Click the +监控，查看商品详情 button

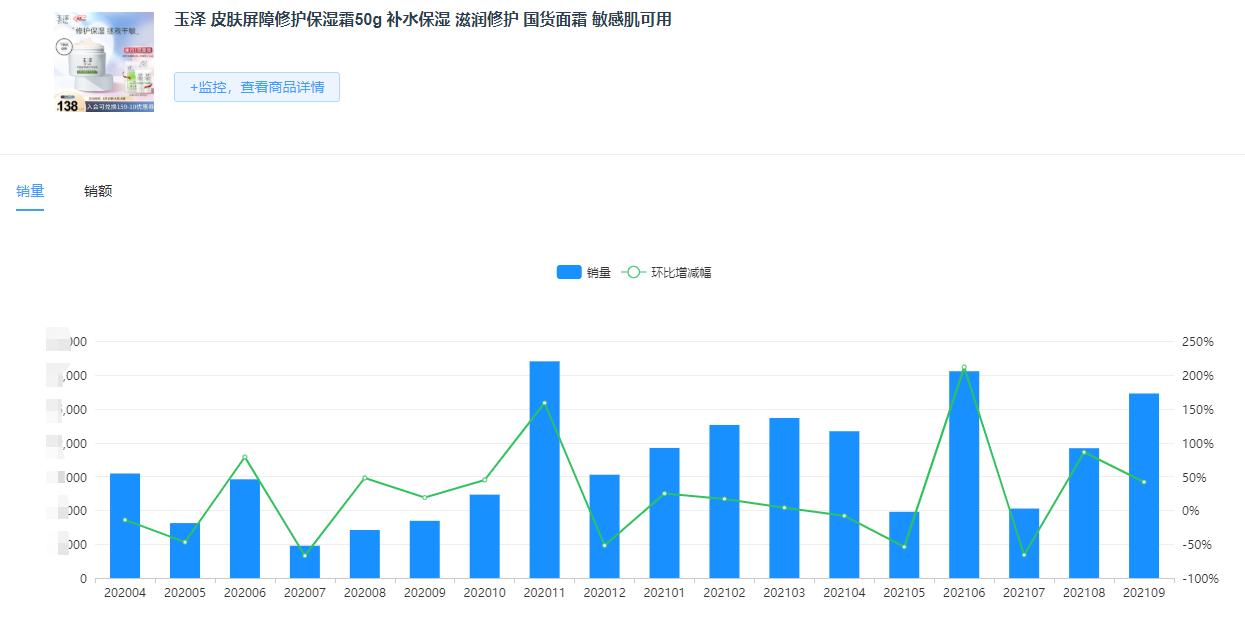(256, 88)
